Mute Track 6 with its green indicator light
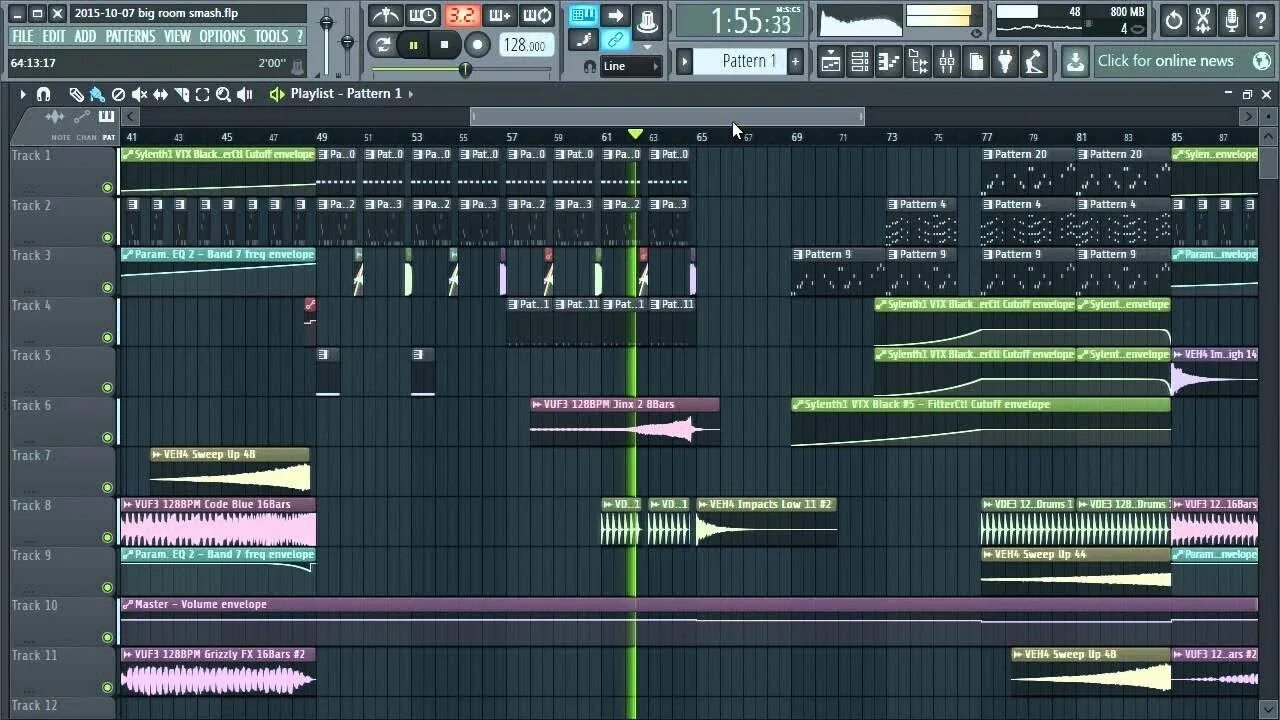The width and height of the screenshot is (1280, 720). (107, 437)
